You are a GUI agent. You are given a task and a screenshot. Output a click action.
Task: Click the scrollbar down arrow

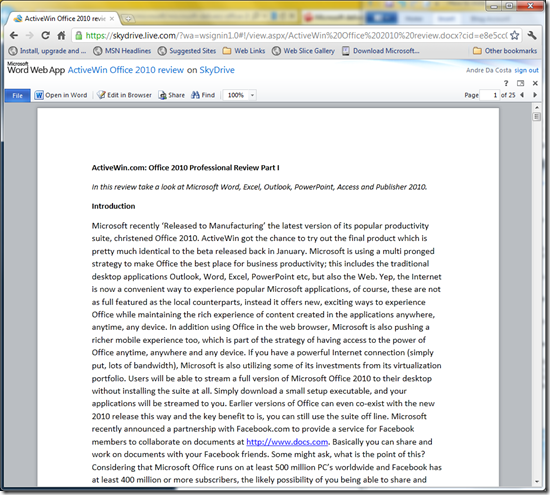coord(536,482)
